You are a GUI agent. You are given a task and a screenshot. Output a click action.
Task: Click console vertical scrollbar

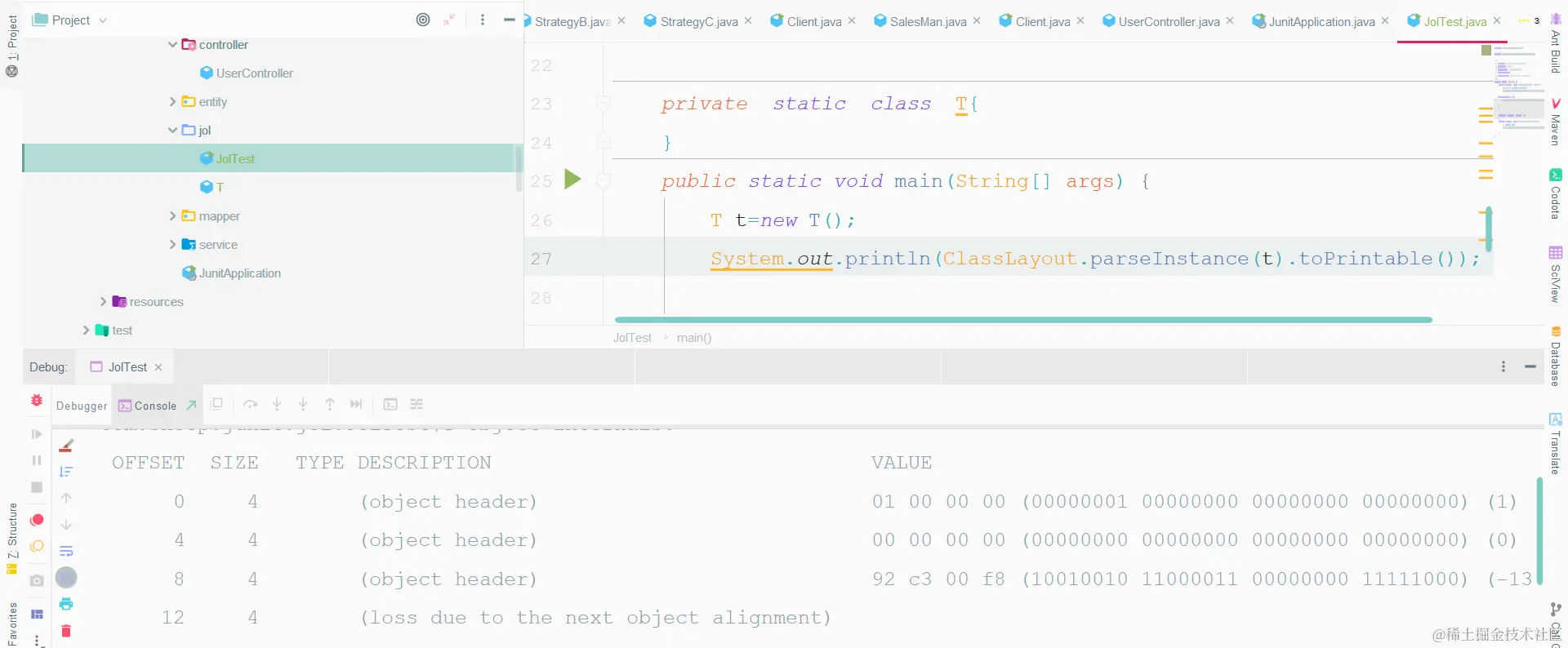(1539, 531)
